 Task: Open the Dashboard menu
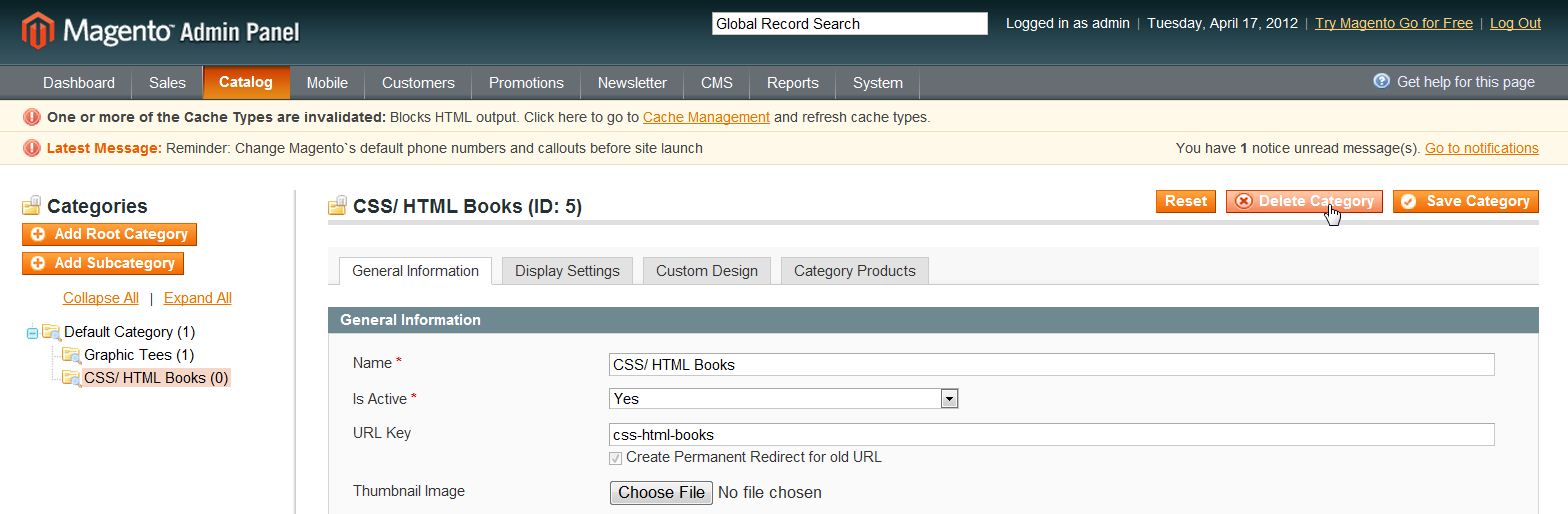coord(79,83)
